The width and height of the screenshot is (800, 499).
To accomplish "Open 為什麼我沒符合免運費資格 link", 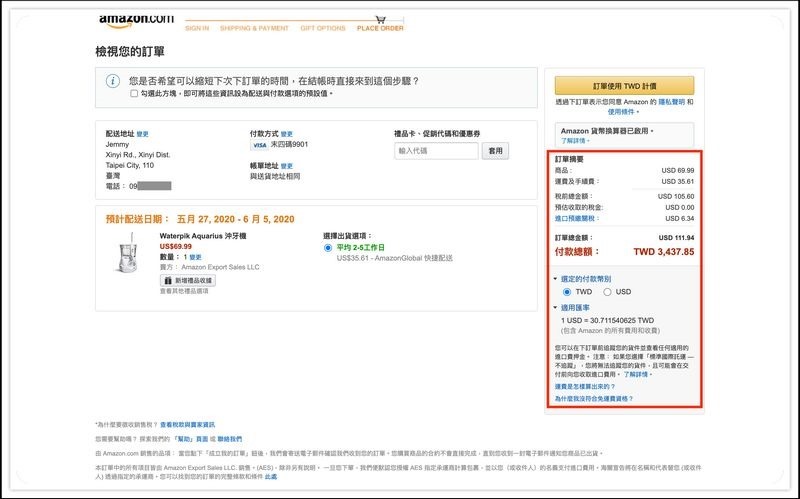I will [594, 399].
